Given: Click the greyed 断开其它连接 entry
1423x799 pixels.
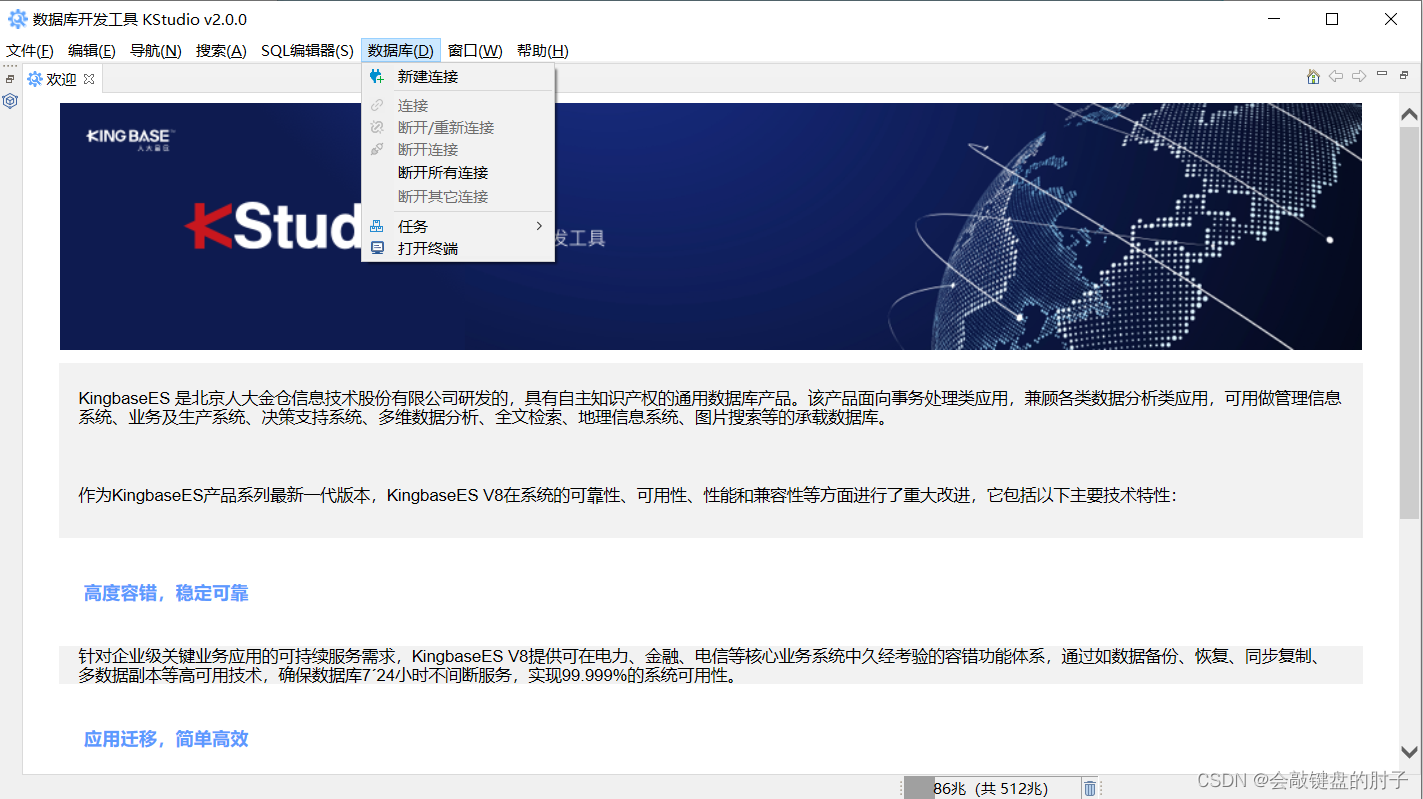Looking at the screenshot, I should 458,197.
